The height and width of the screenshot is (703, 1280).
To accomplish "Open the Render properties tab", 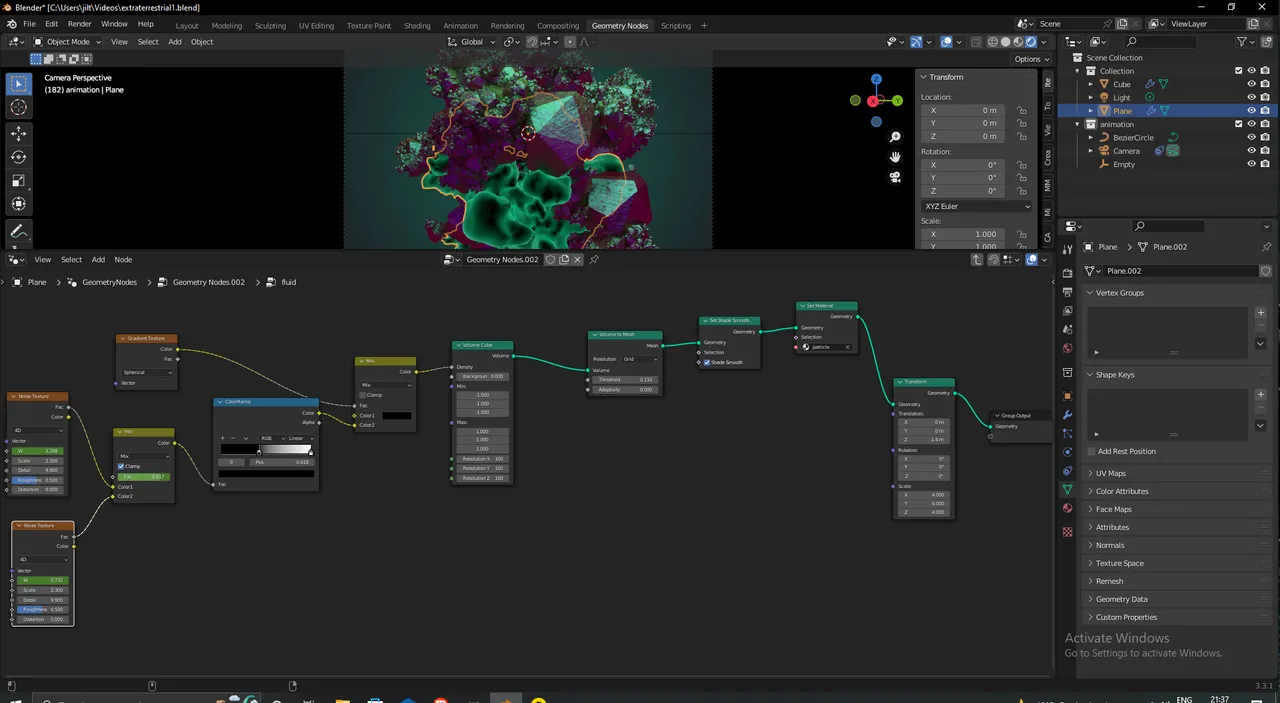I will pos(1068,273).
